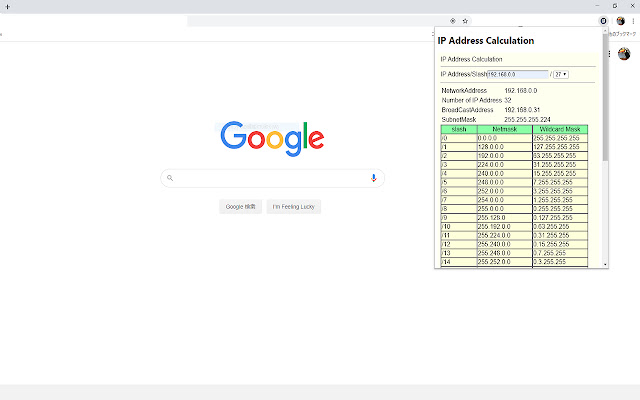Image resolution: width=640 pixels, height=400 pixels.
Task: Click wildcard cell 15.255.255.255
Action: (560, 173)
